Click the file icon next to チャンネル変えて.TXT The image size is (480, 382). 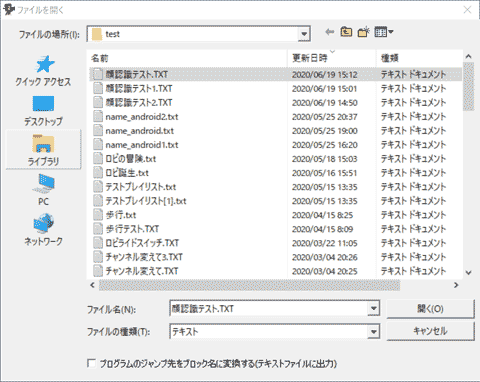(98, 270)
